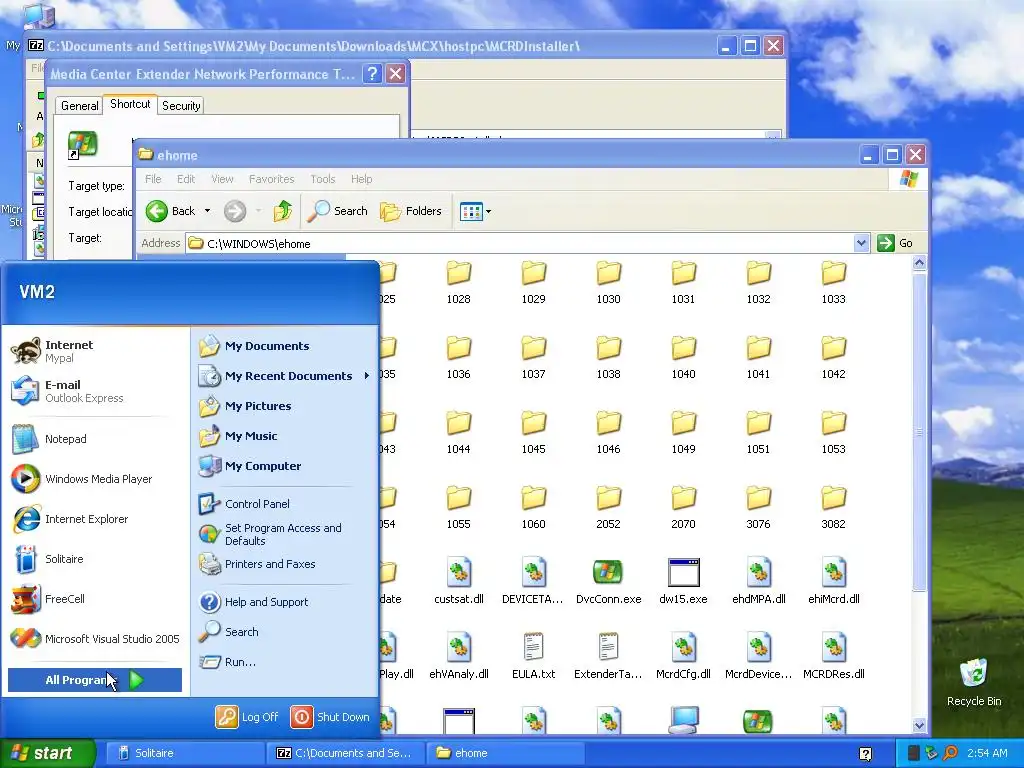Select the Shortcut tab in properties dialog

click(x=130, y=104)
